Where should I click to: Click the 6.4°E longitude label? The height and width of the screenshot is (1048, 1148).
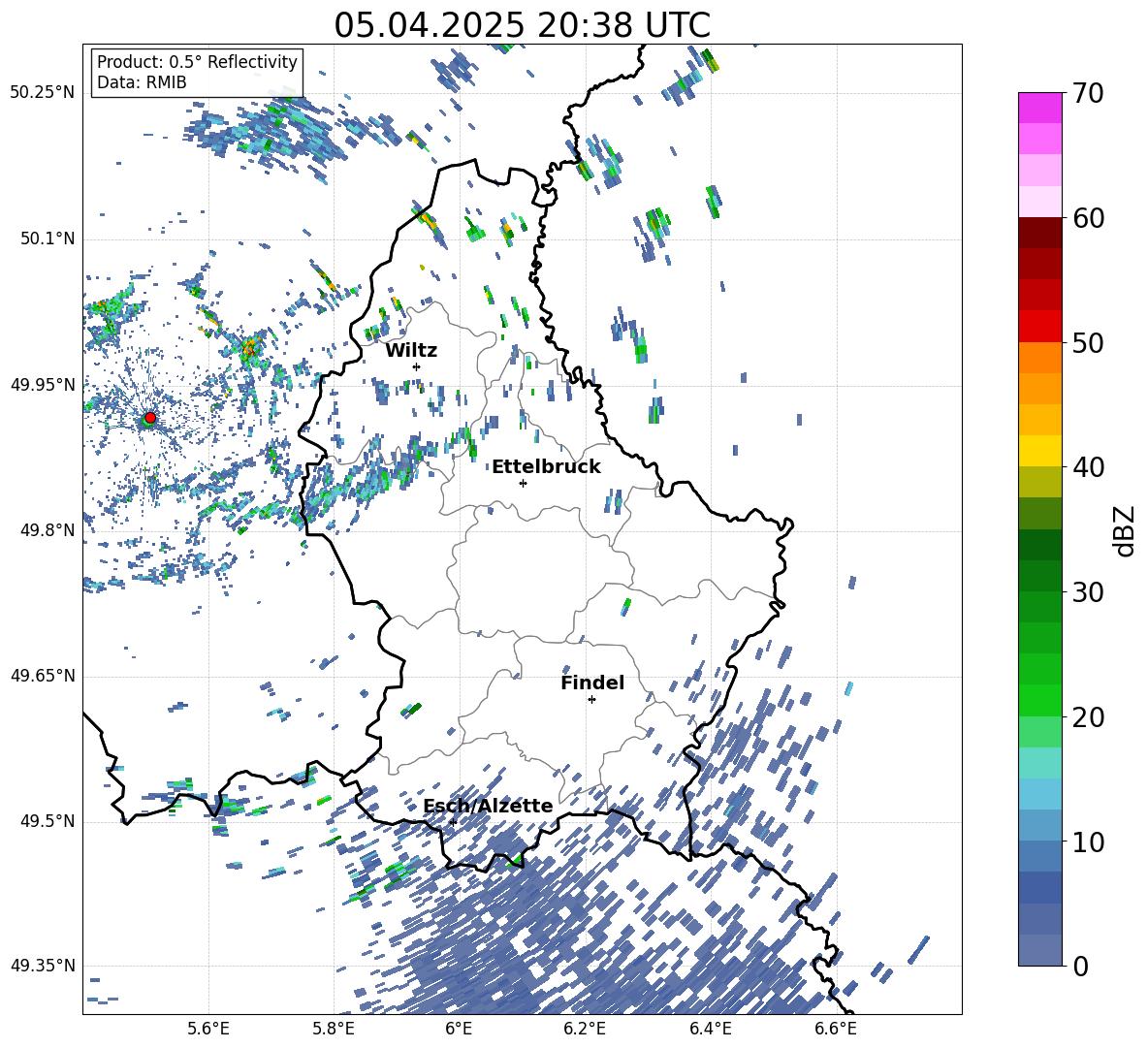click(x=710, y=1029)
